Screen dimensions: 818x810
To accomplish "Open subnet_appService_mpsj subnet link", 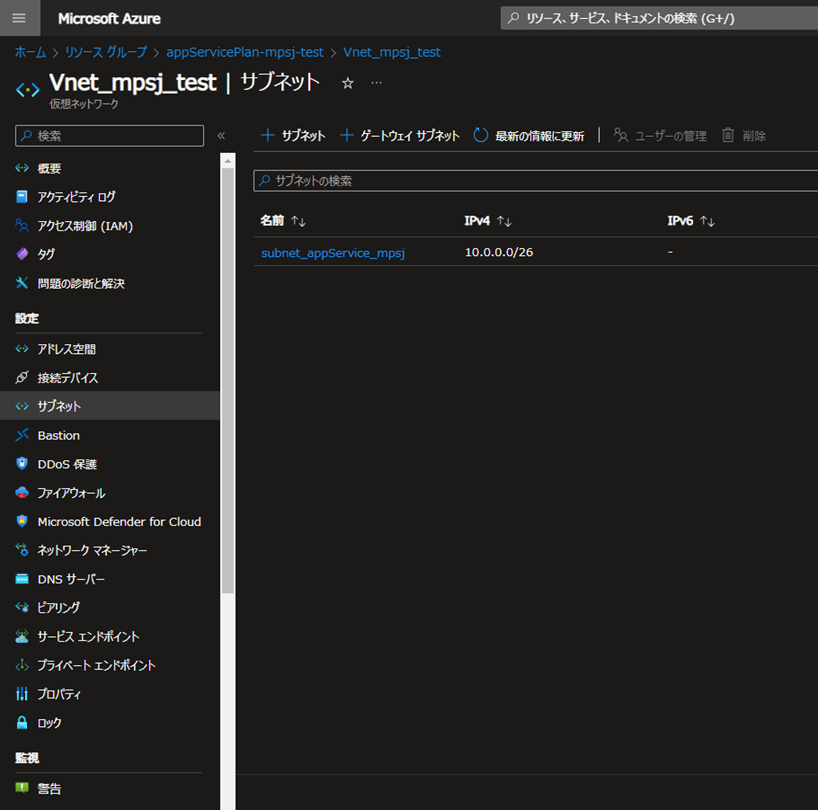I will pyautogui.click(x=333, y=253).
